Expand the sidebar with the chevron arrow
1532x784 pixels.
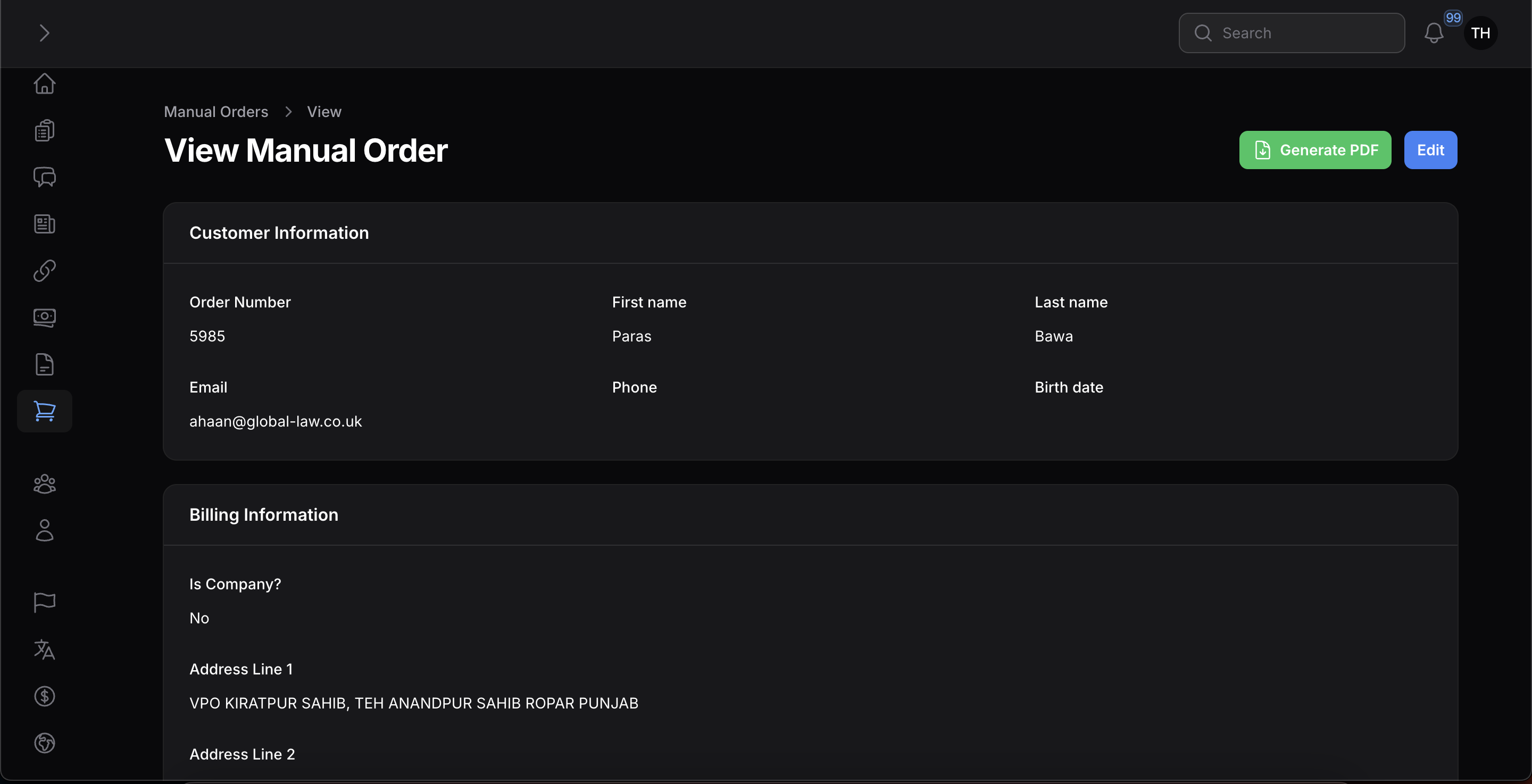[x=44, y=33]
